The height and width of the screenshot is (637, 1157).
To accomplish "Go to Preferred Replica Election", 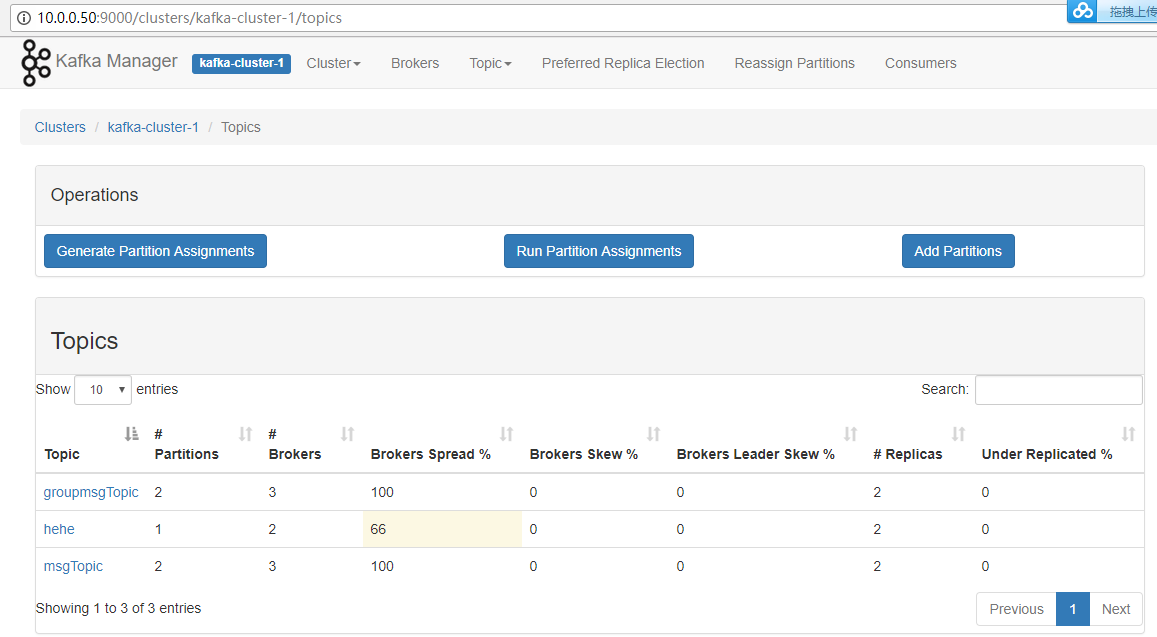I will click(623, 63).
